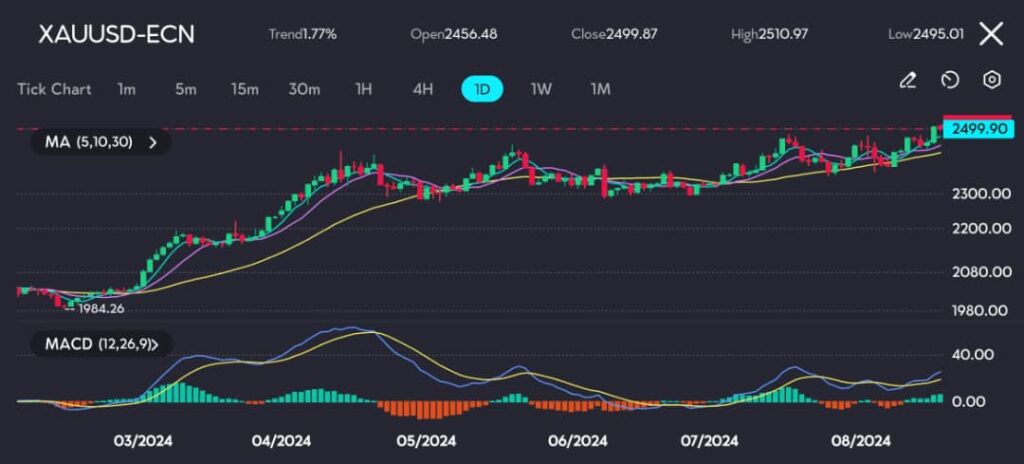1024x464 pixels.
Task: Select the 30m timeframe
Action: 304,89
